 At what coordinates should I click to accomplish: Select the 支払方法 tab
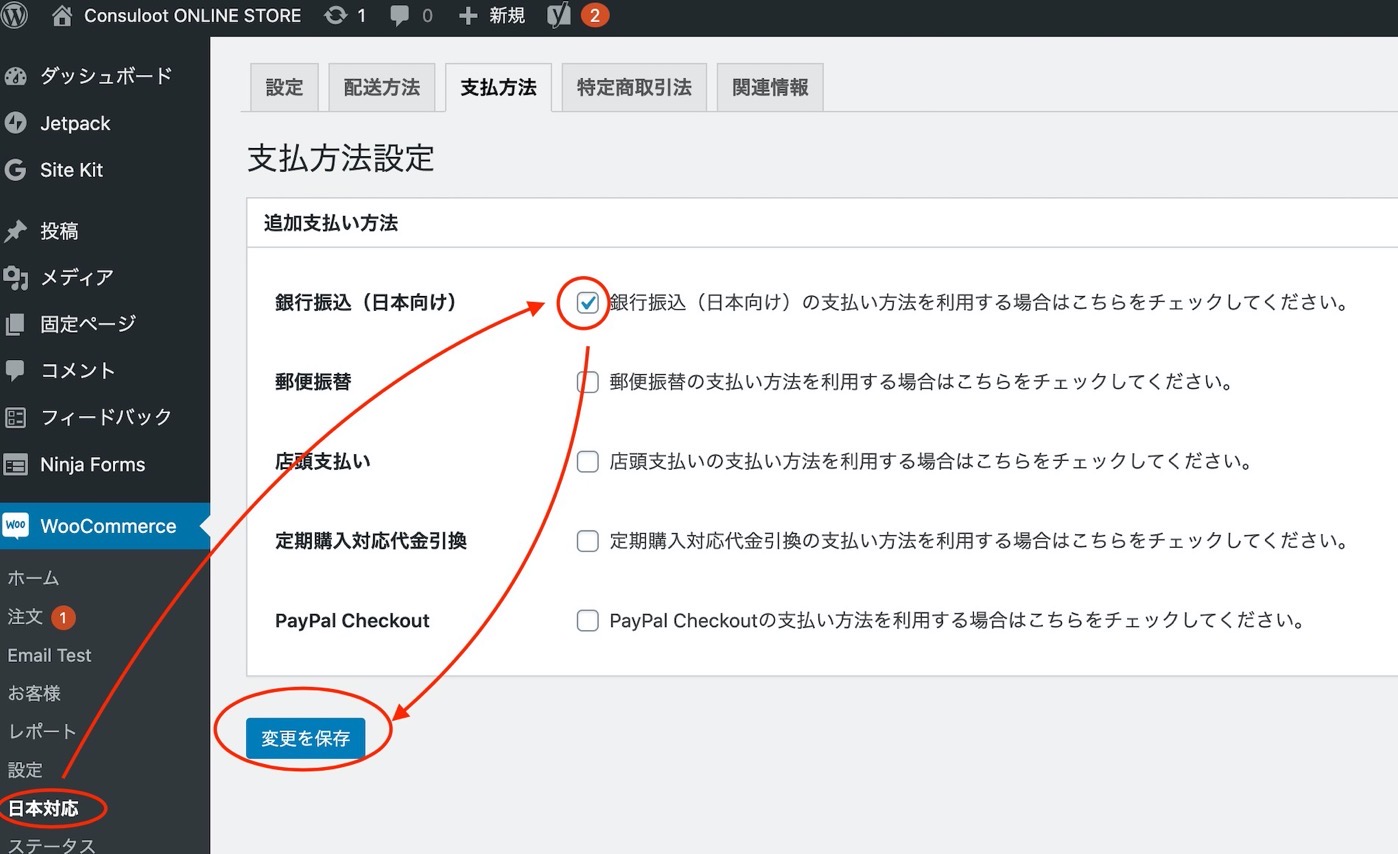pos(498,87)
